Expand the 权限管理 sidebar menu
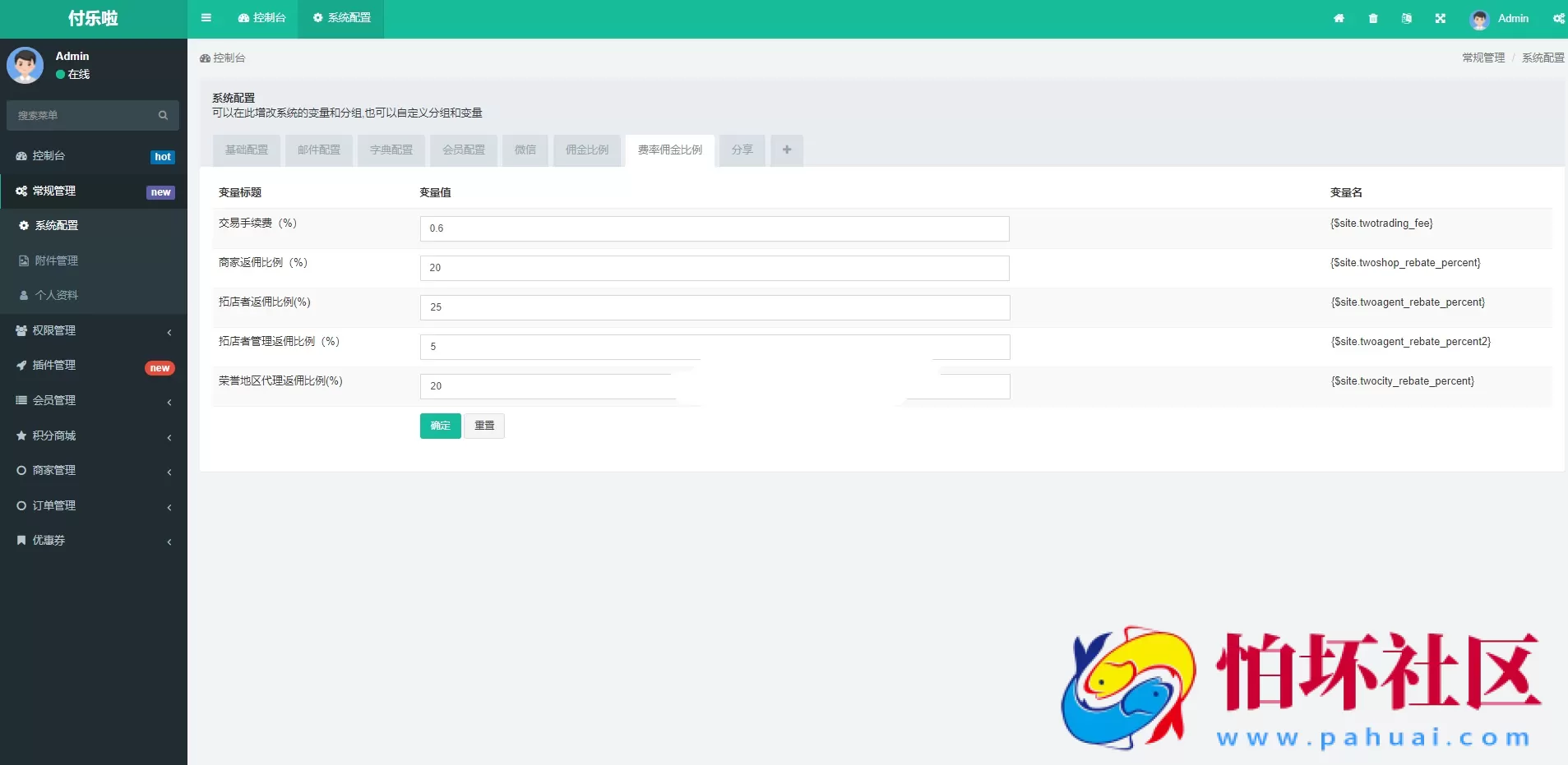The image size is (1568, 765). (93, 330)
